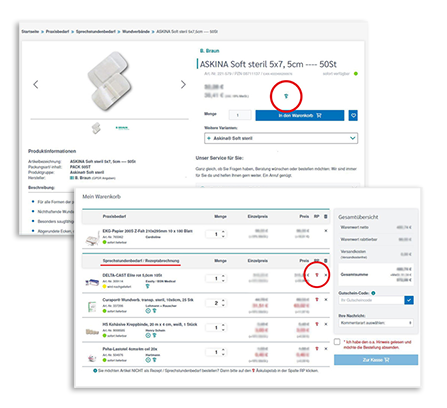Click the teal Aesculapian staff icon beside the ASKINA price
The image size is (447, 408).
coord(286,96)
